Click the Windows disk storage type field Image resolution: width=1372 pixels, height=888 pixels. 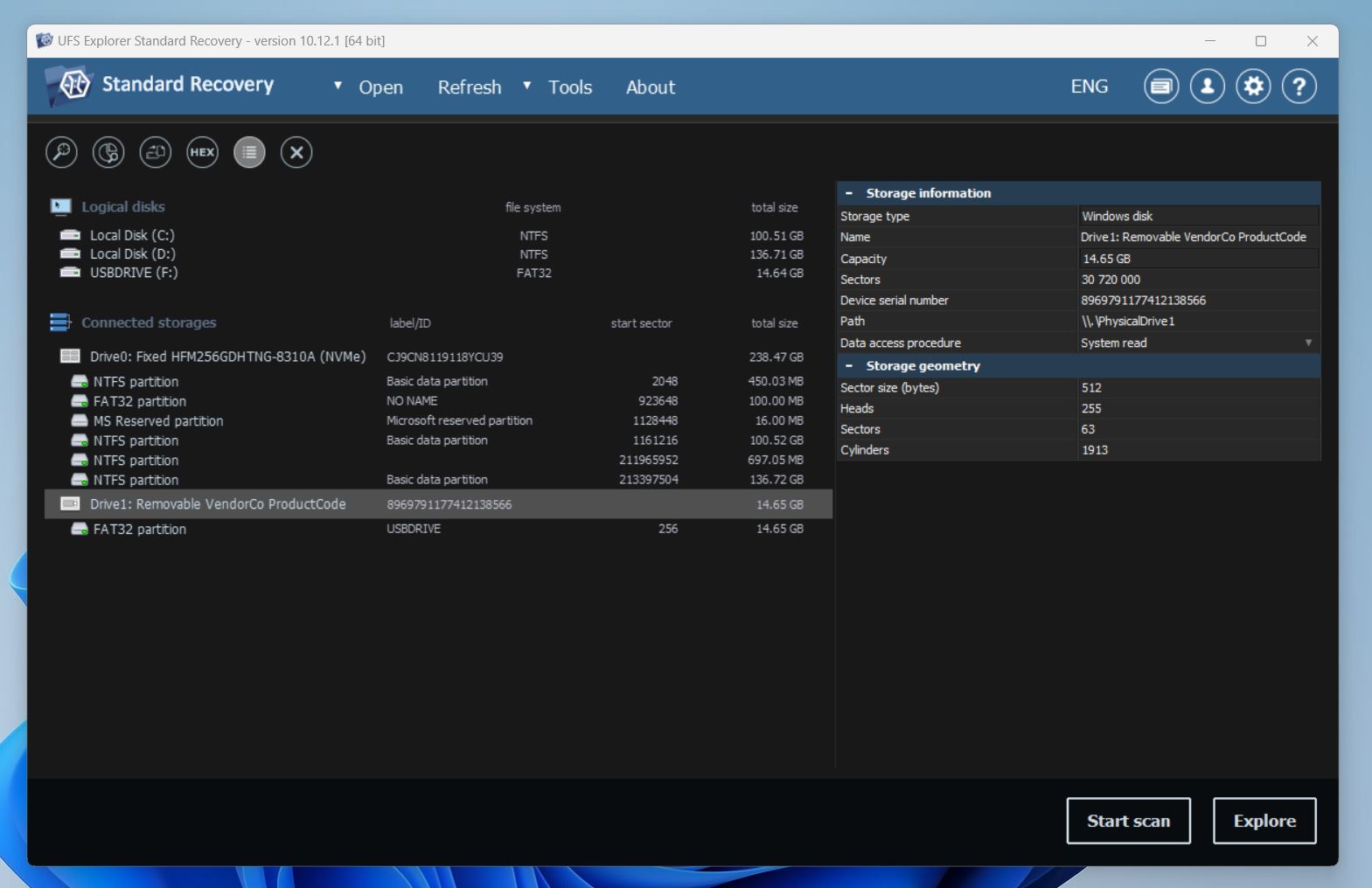[1198, 216]
